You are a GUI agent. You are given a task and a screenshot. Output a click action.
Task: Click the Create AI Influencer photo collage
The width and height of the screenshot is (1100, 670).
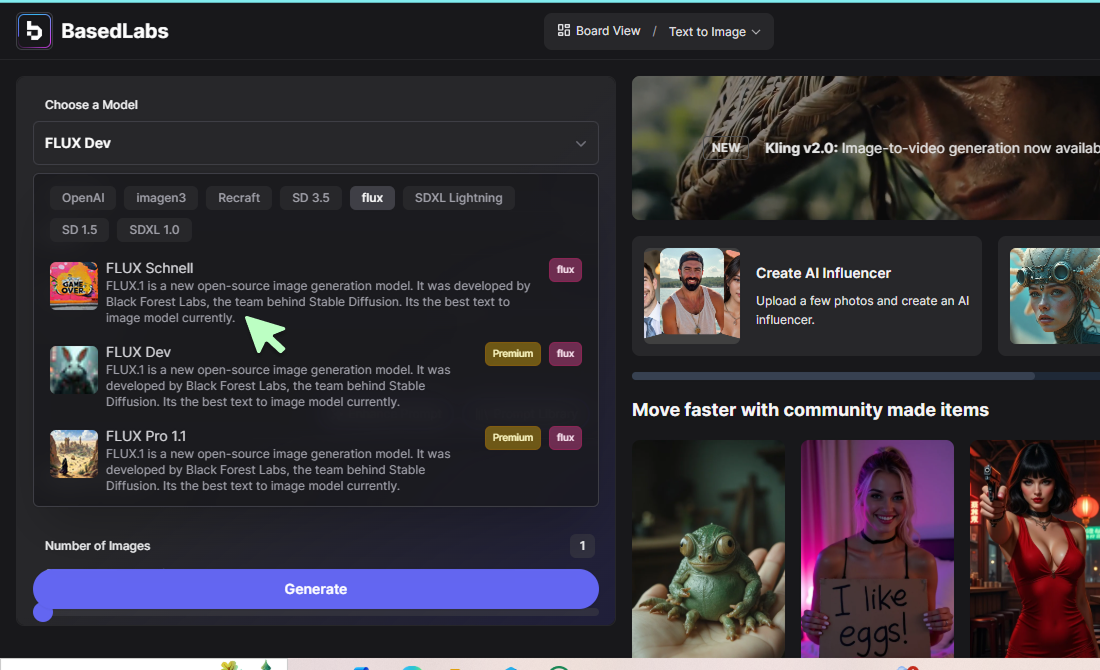click(x=692, y=296)
